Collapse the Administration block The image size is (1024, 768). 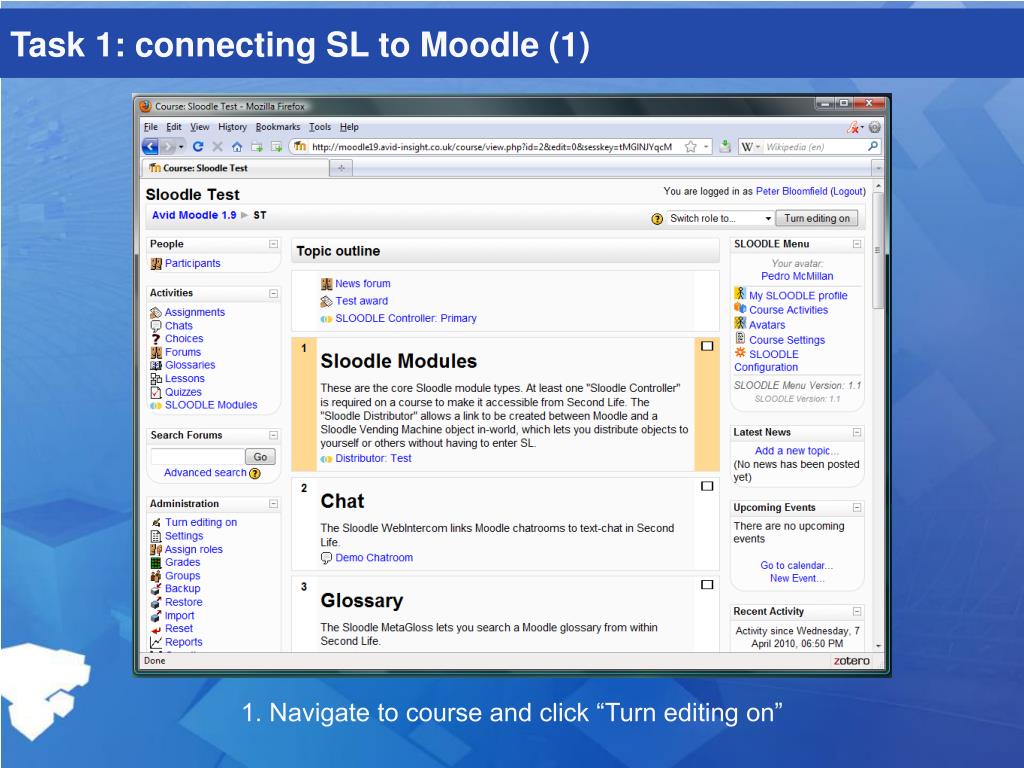click(x=274, y=504)
